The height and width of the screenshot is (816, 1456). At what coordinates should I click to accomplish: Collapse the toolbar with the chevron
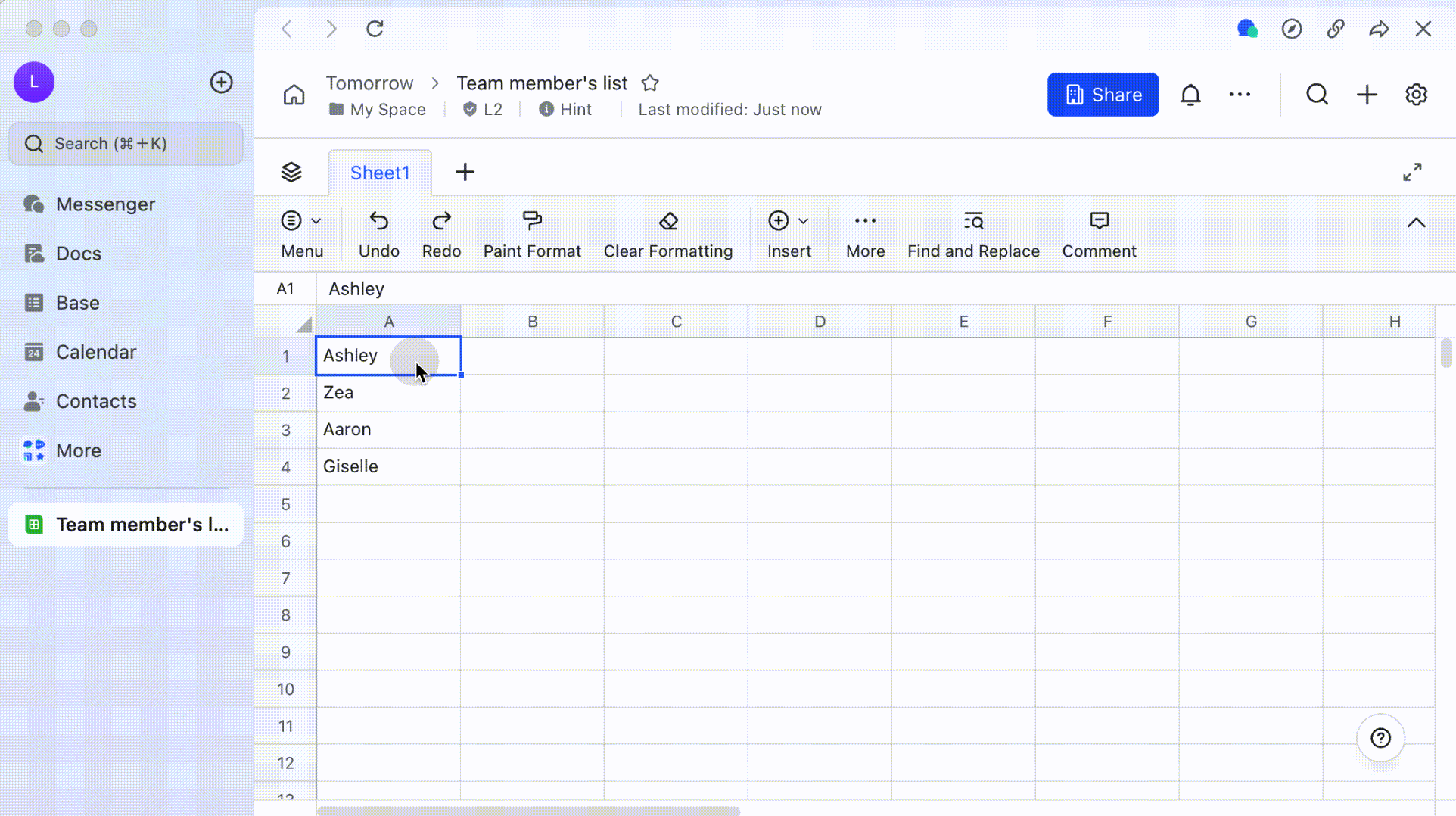pyautogui.click(x=1416, y=223)
